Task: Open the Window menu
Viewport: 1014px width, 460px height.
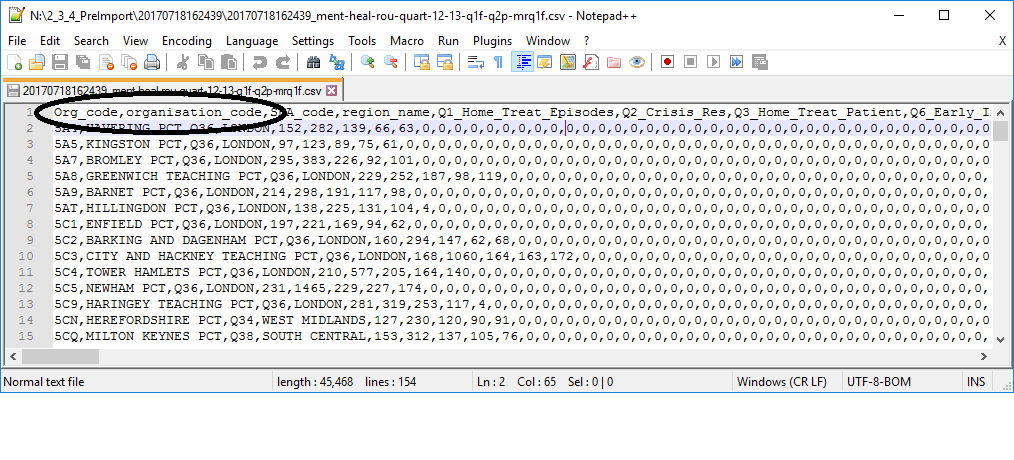Action: pos(548,41)
